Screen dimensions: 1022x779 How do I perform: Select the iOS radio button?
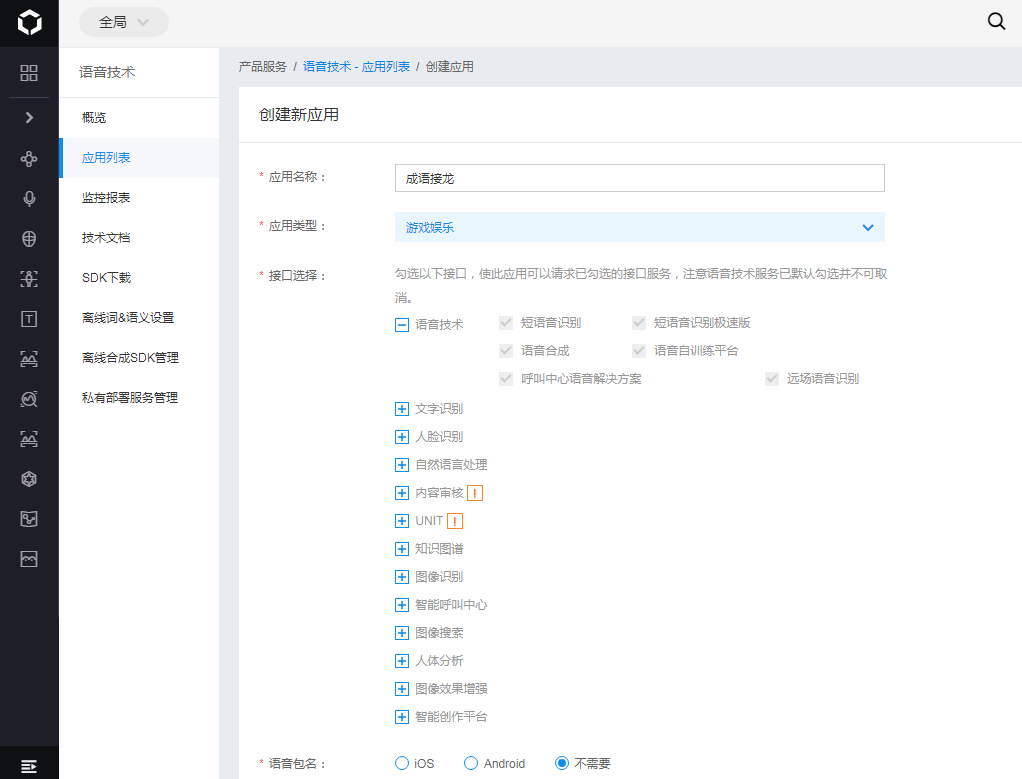click(402, 763)
